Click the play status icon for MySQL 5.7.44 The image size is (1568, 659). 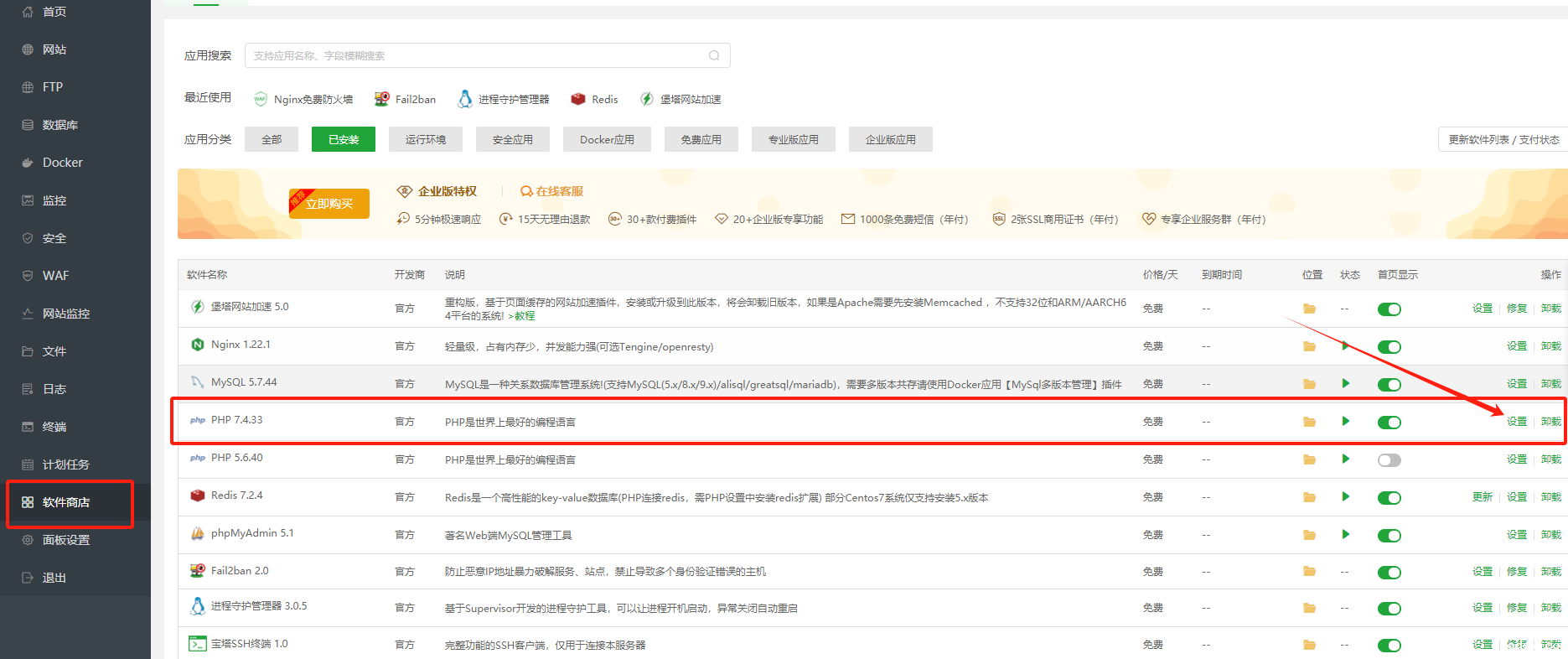coord(1345,384)
